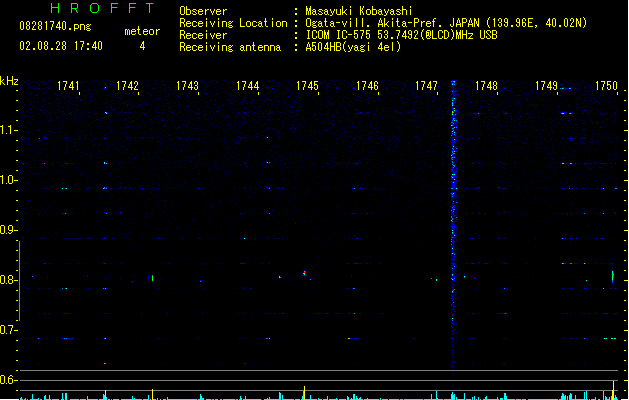Click the 0.8 kHz axis label

point(8,280)
